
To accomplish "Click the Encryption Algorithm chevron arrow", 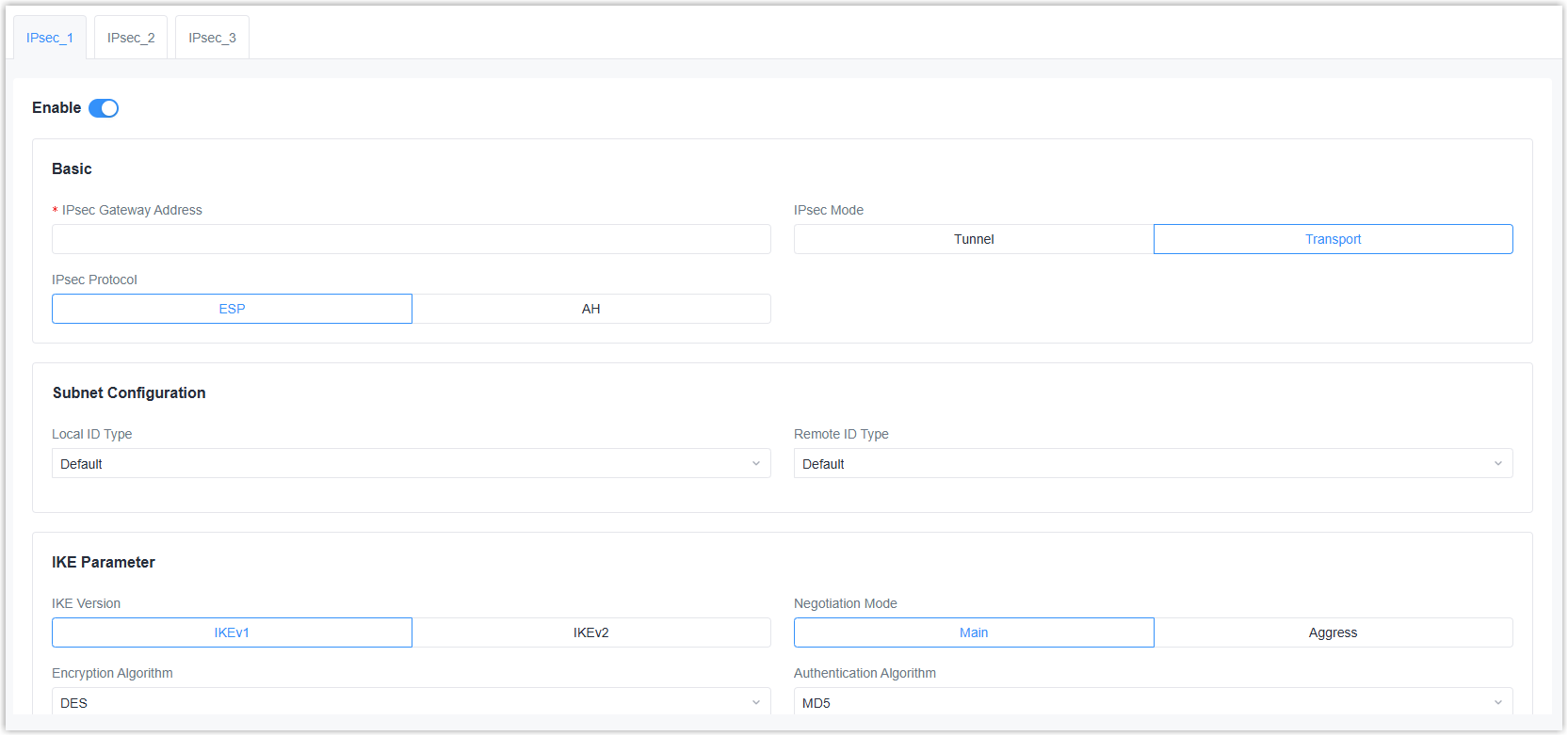I will (756, 702).
